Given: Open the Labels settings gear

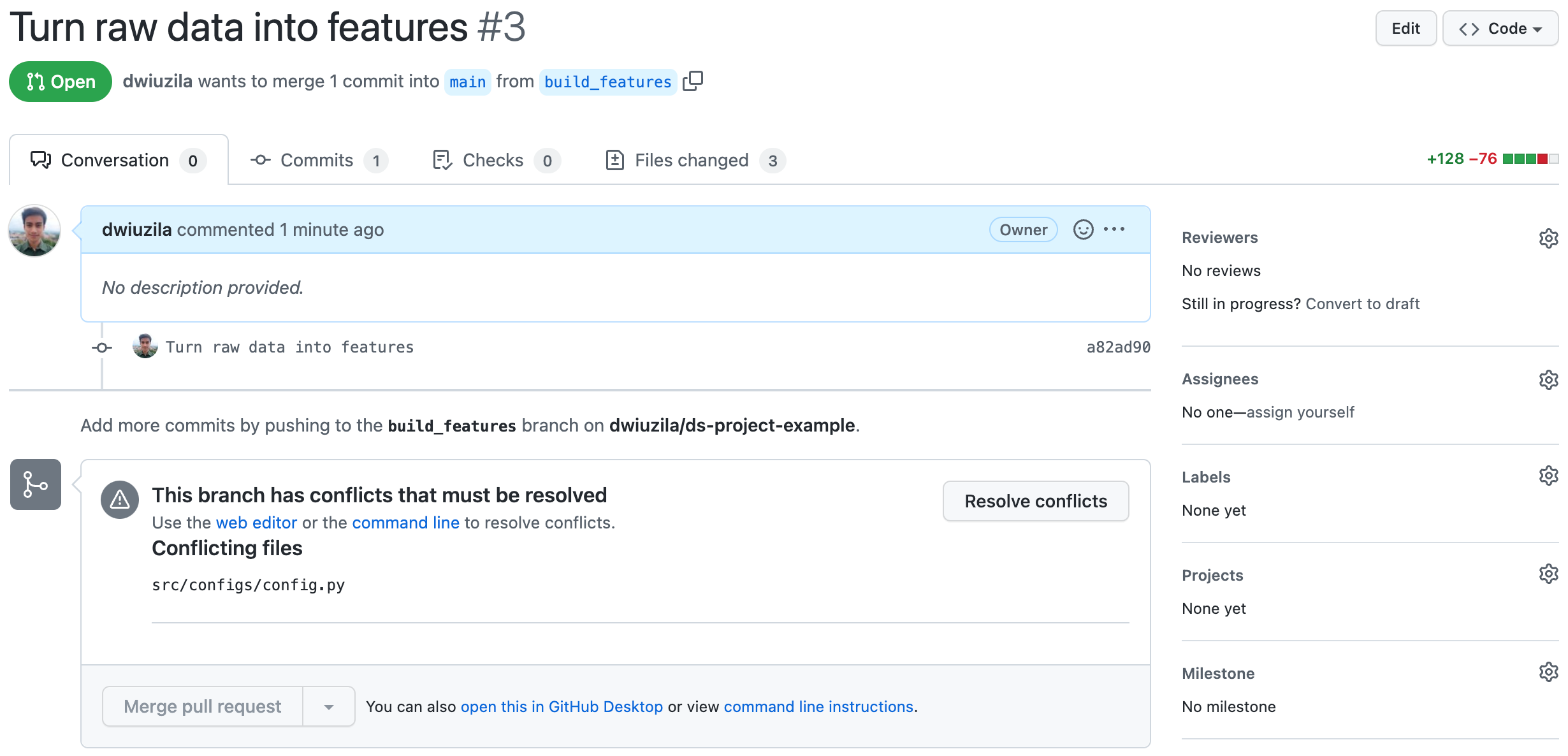Looking at the screenshot, I should click(x=1548, y=476).
